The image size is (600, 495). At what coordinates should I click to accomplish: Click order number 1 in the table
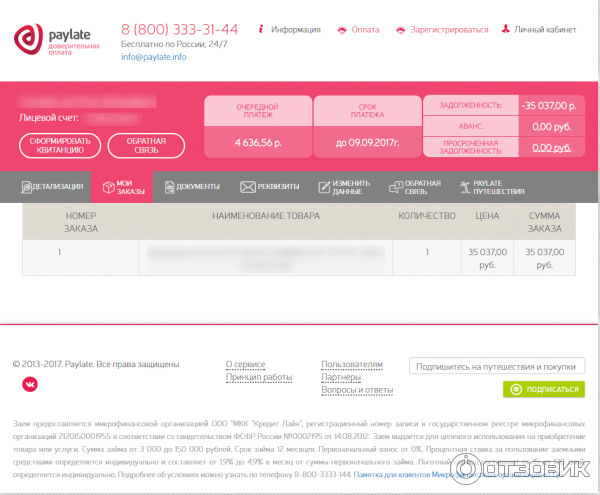59,252
